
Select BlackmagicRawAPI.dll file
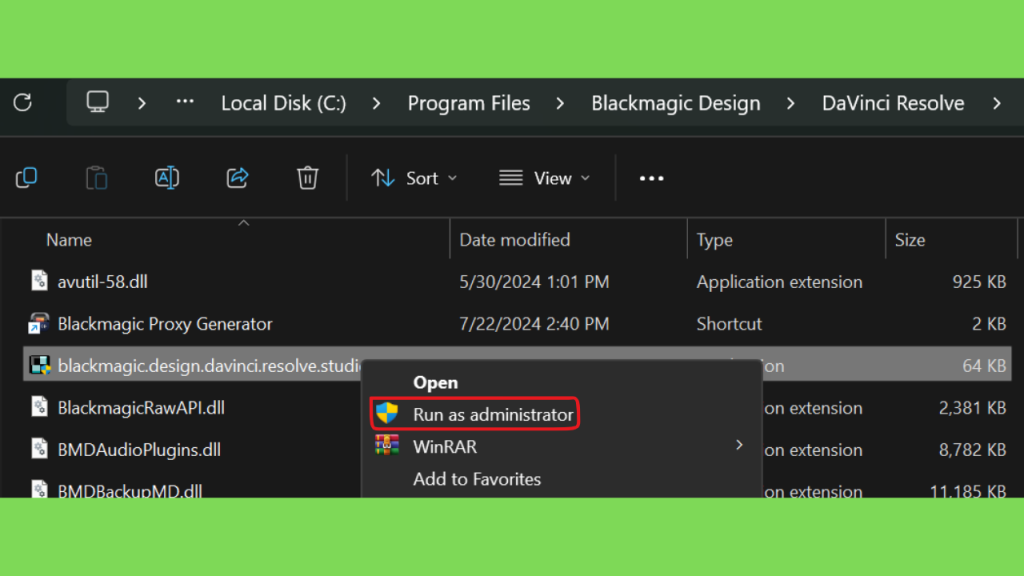[x=141, y=408]
